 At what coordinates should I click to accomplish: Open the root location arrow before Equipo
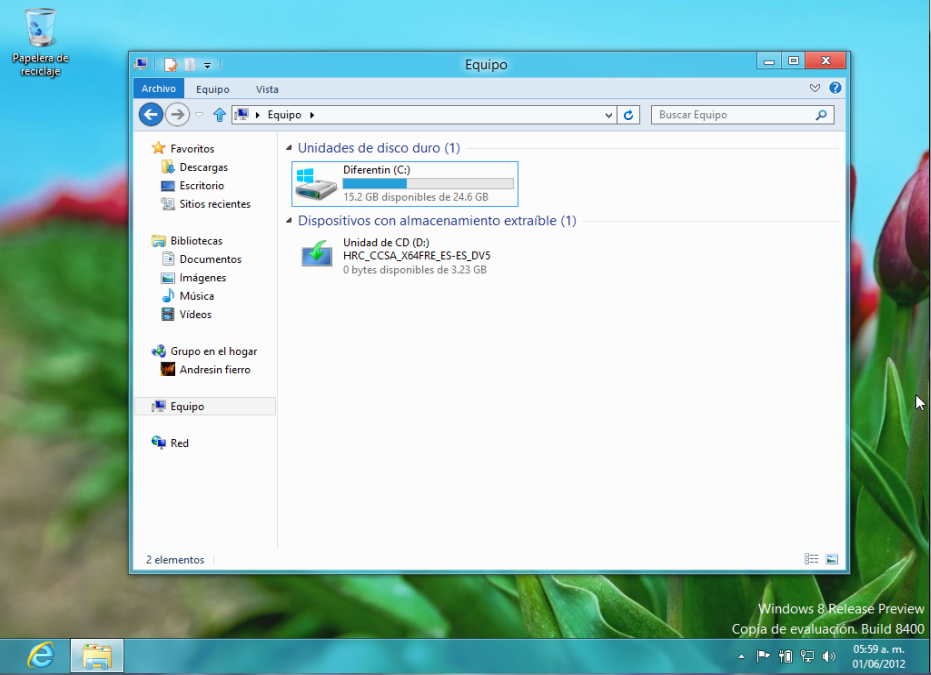[x=258, y=115]
